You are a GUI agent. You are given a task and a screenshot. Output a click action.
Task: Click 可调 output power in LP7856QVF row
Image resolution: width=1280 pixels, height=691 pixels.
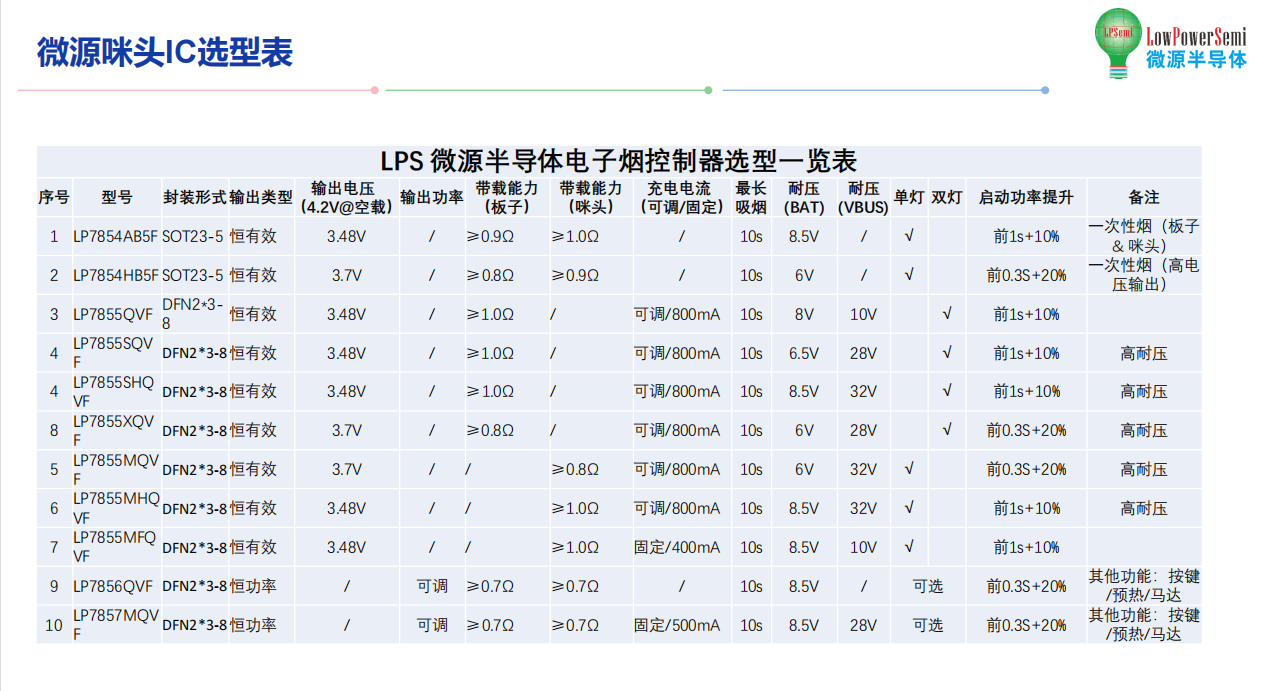(432, 586)
